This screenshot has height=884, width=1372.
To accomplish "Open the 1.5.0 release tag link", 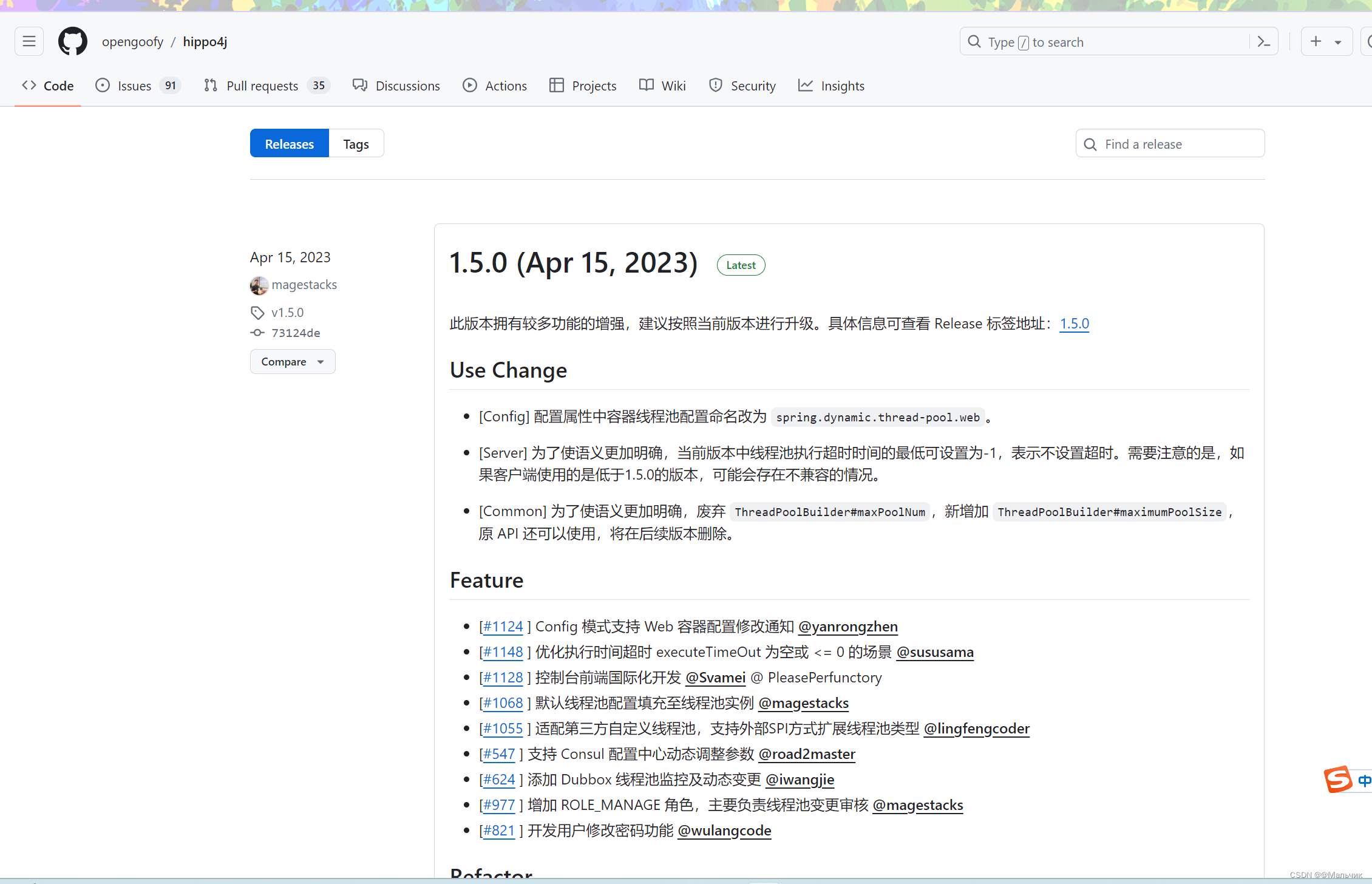I will [1074, 324].
